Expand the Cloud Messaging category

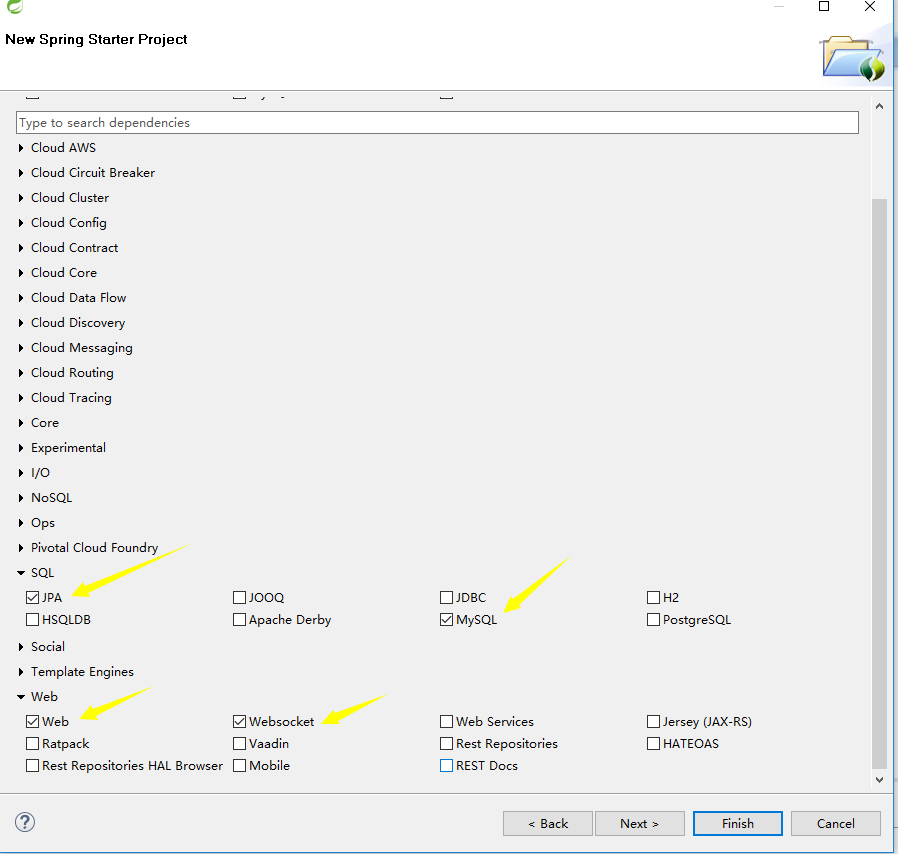click(x=21, y=348)
